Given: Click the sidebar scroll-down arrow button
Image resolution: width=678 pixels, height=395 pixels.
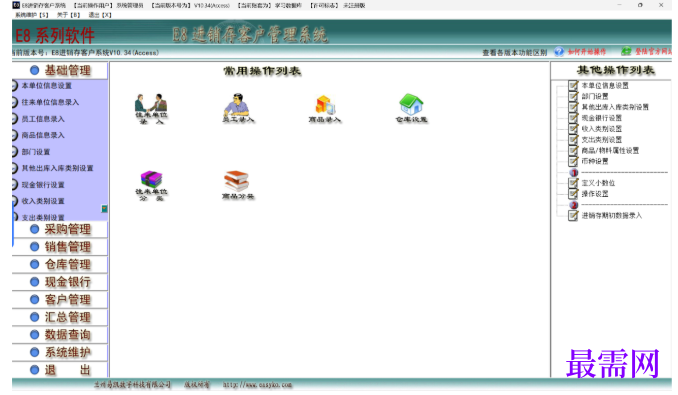Looking at the screenshot, I should [104, 209].
